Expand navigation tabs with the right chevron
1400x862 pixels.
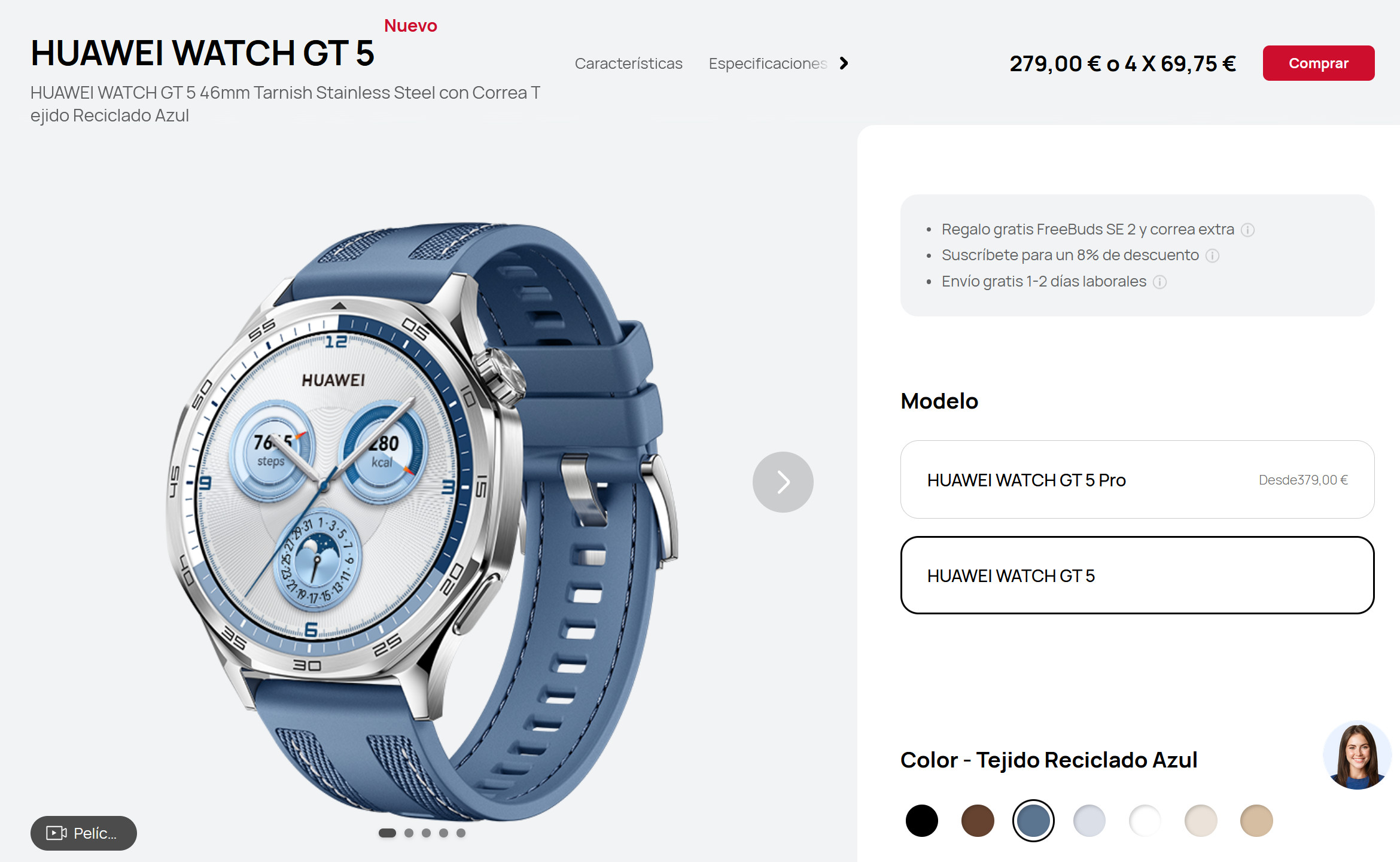844,63
